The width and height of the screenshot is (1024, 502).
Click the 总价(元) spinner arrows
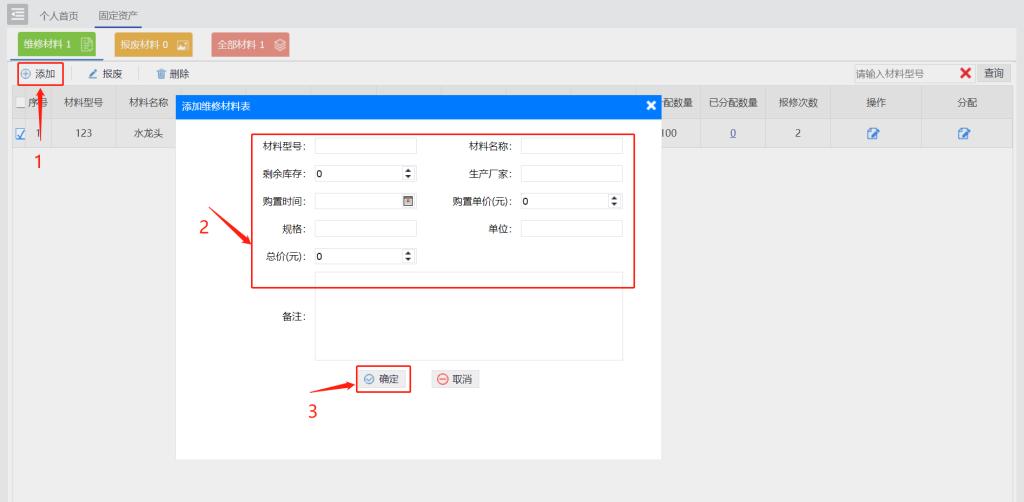click(408, 256)
